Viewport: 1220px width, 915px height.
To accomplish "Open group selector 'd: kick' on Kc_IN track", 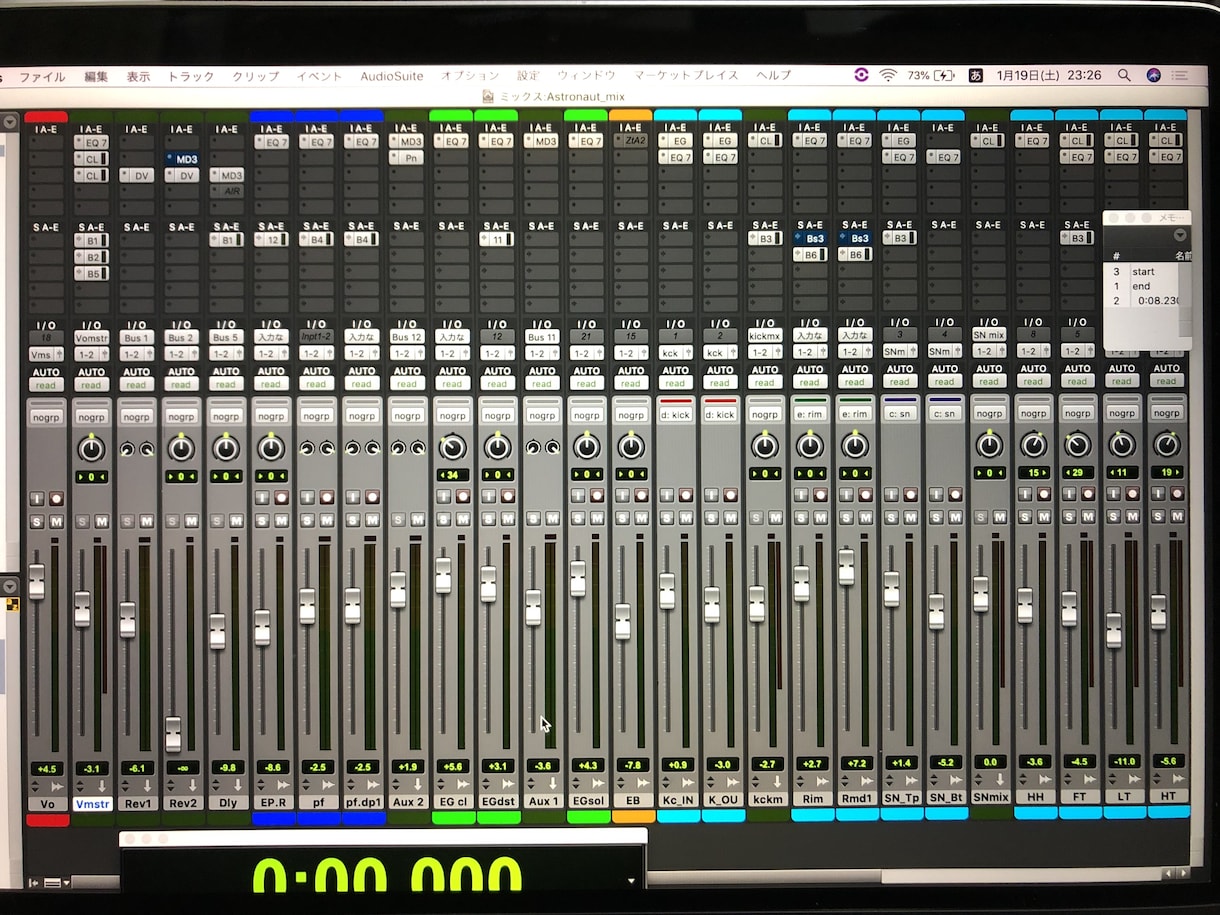I will coord(676,414).
